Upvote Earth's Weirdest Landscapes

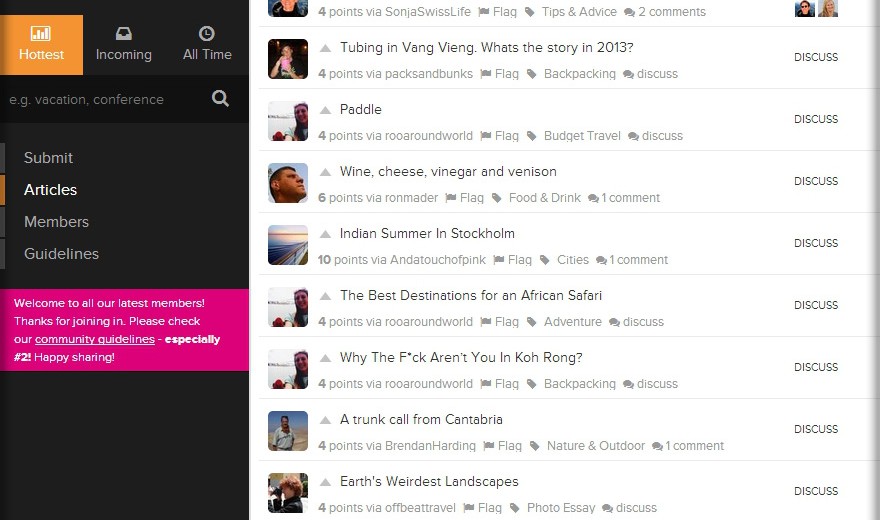point(325,482)
